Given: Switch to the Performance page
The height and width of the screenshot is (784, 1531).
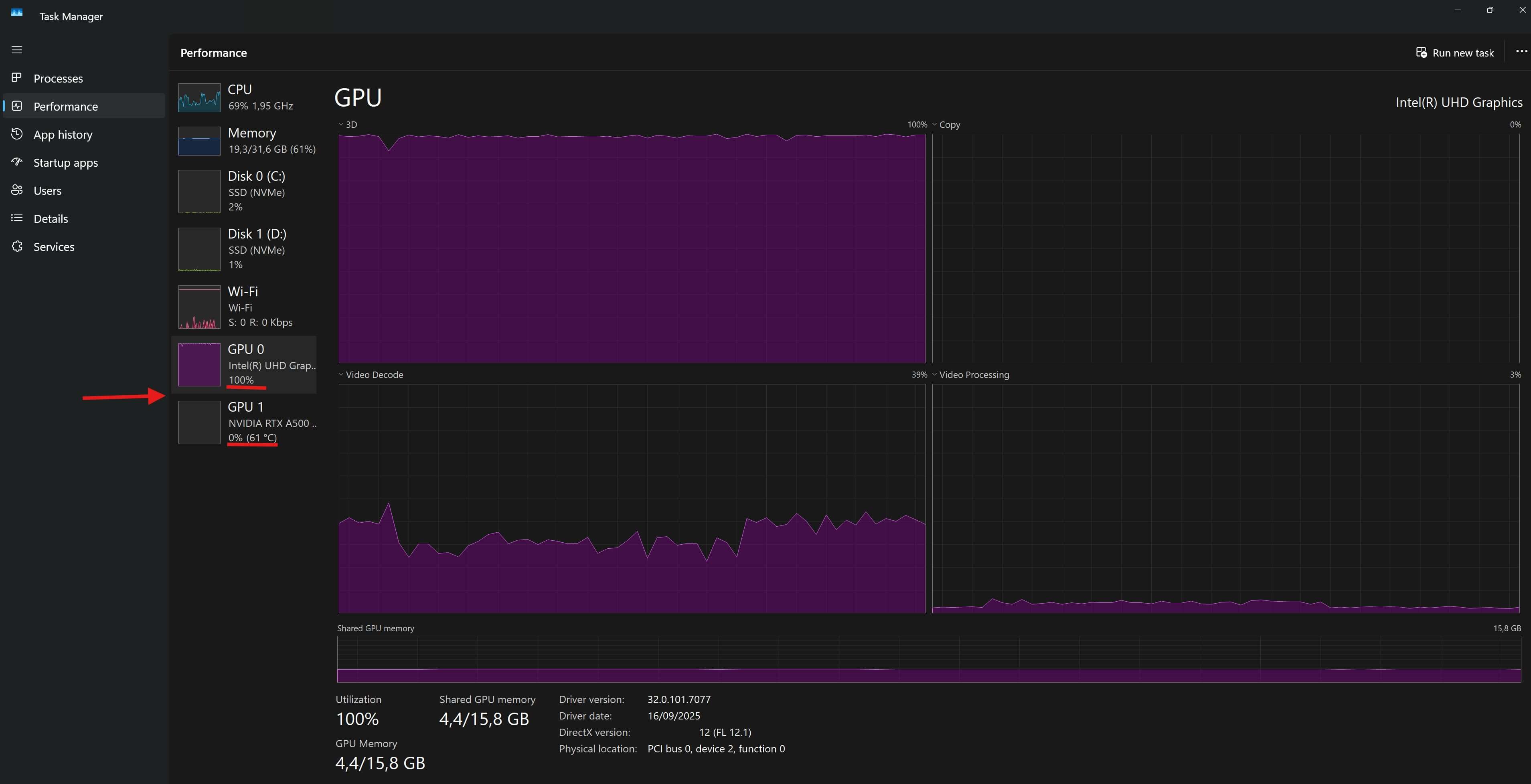Looking at the screenshot, I should [65, 106].
